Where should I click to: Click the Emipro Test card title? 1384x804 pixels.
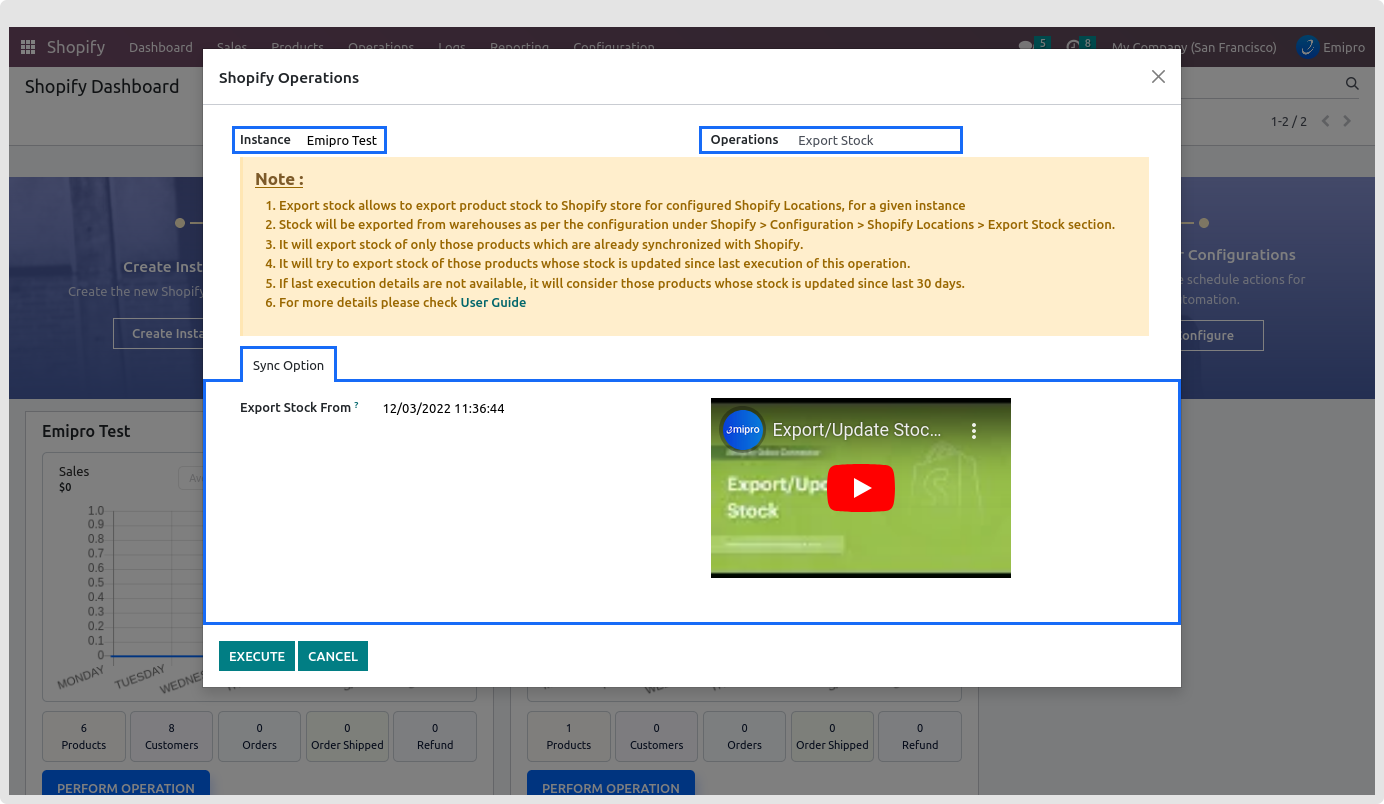point(86,431)
